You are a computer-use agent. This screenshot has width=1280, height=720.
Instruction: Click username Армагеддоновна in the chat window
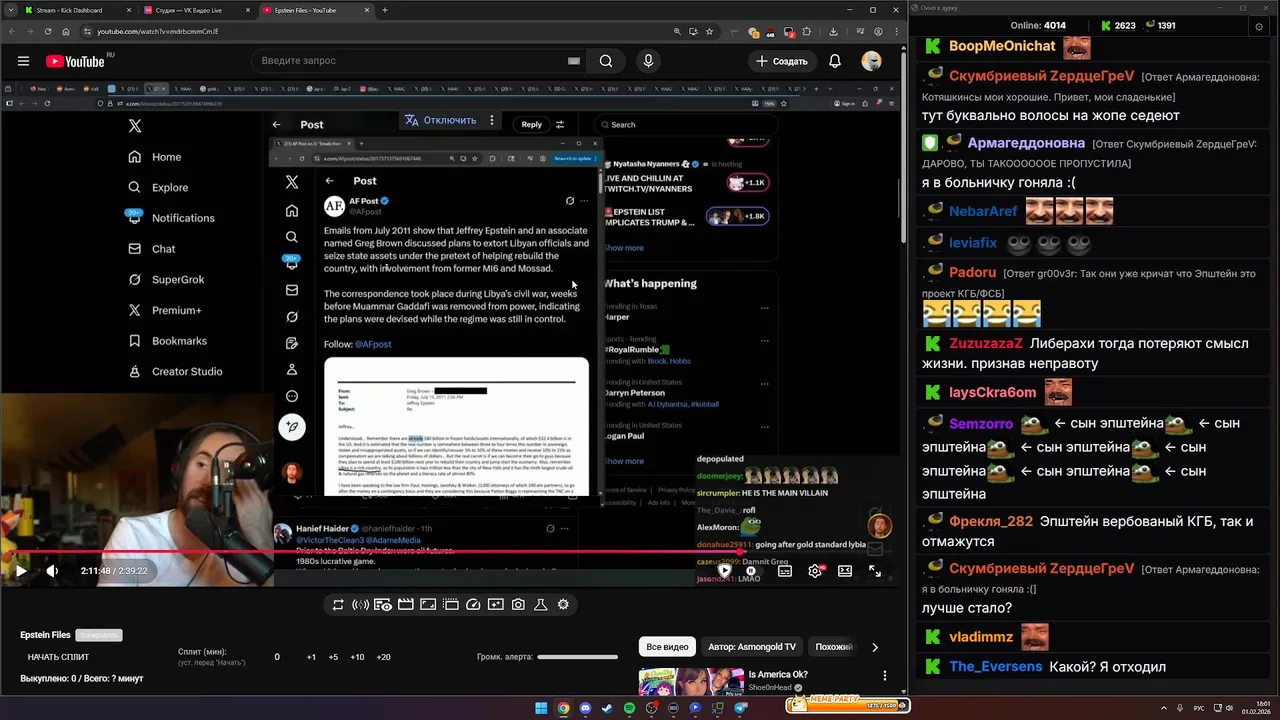1026,143
